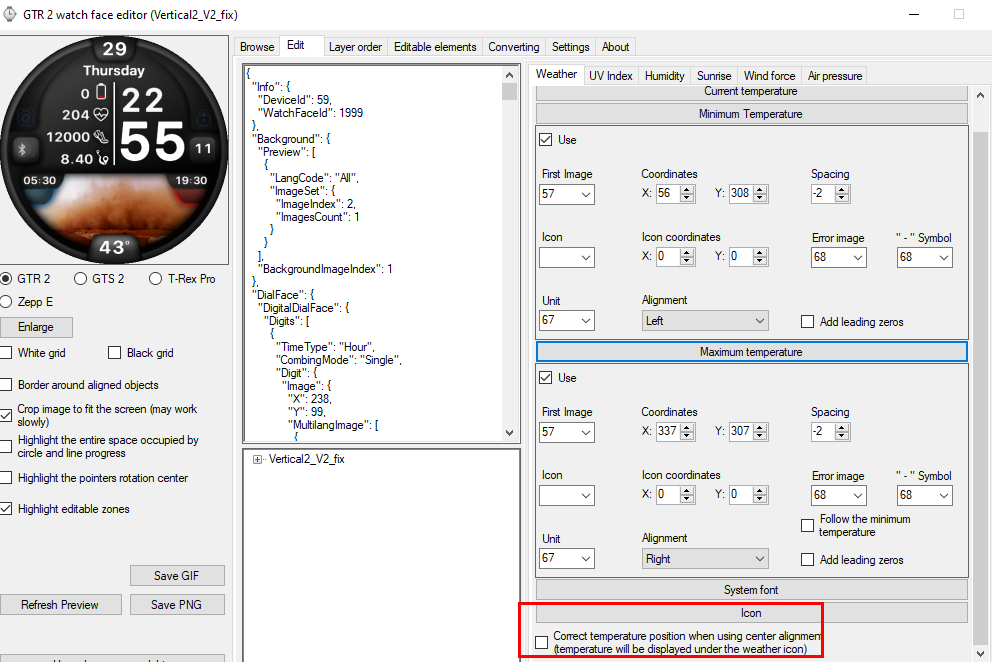The height and width of the screenshot is (662, 992).
Task: Open Maximum temperature Unit dropdown
Action: [586, 558]
